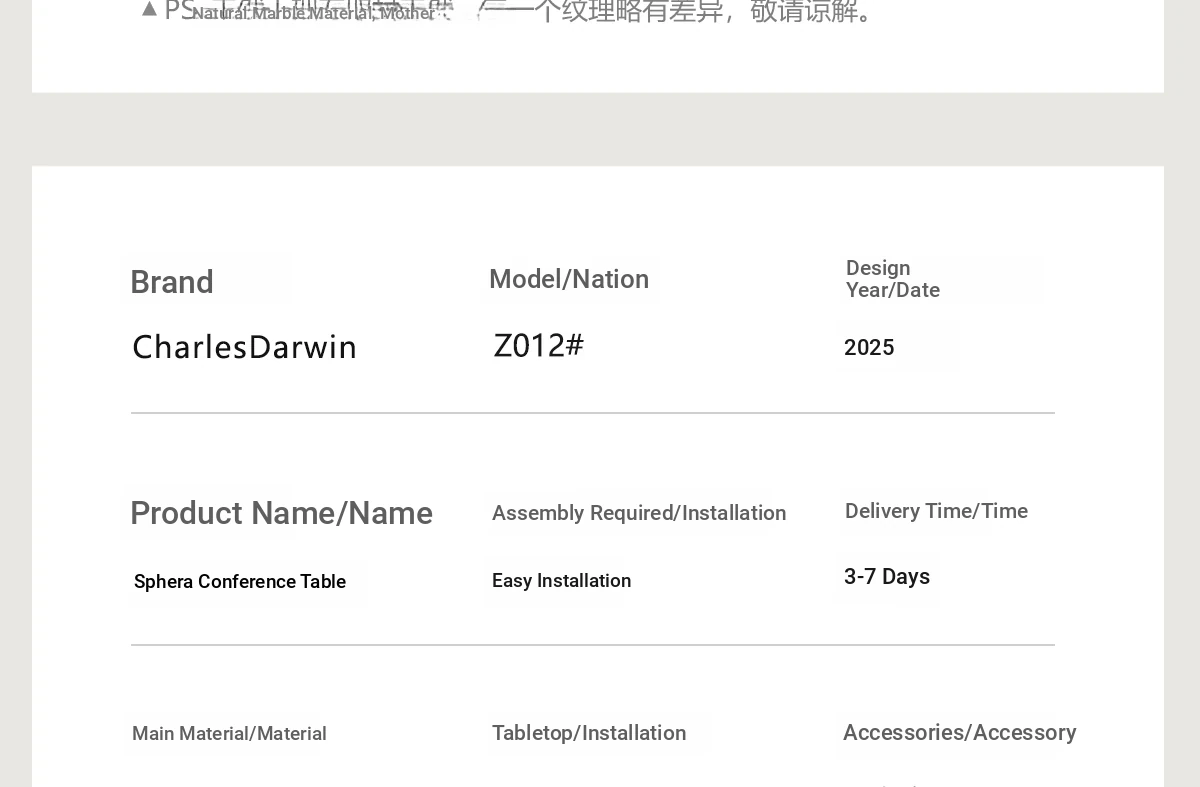The height and width of the screenshot is (787, 1200).
Task: Click the Design Year/Date heading
Action: (892, 279)
